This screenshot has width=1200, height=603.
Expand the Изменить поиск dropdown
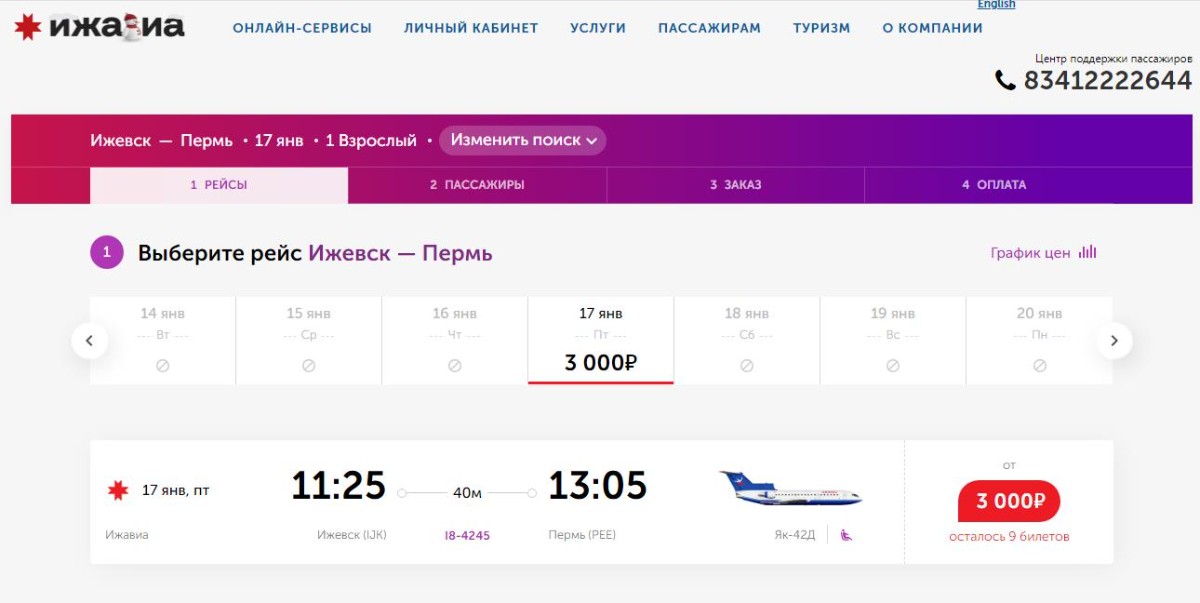point(523,141)
